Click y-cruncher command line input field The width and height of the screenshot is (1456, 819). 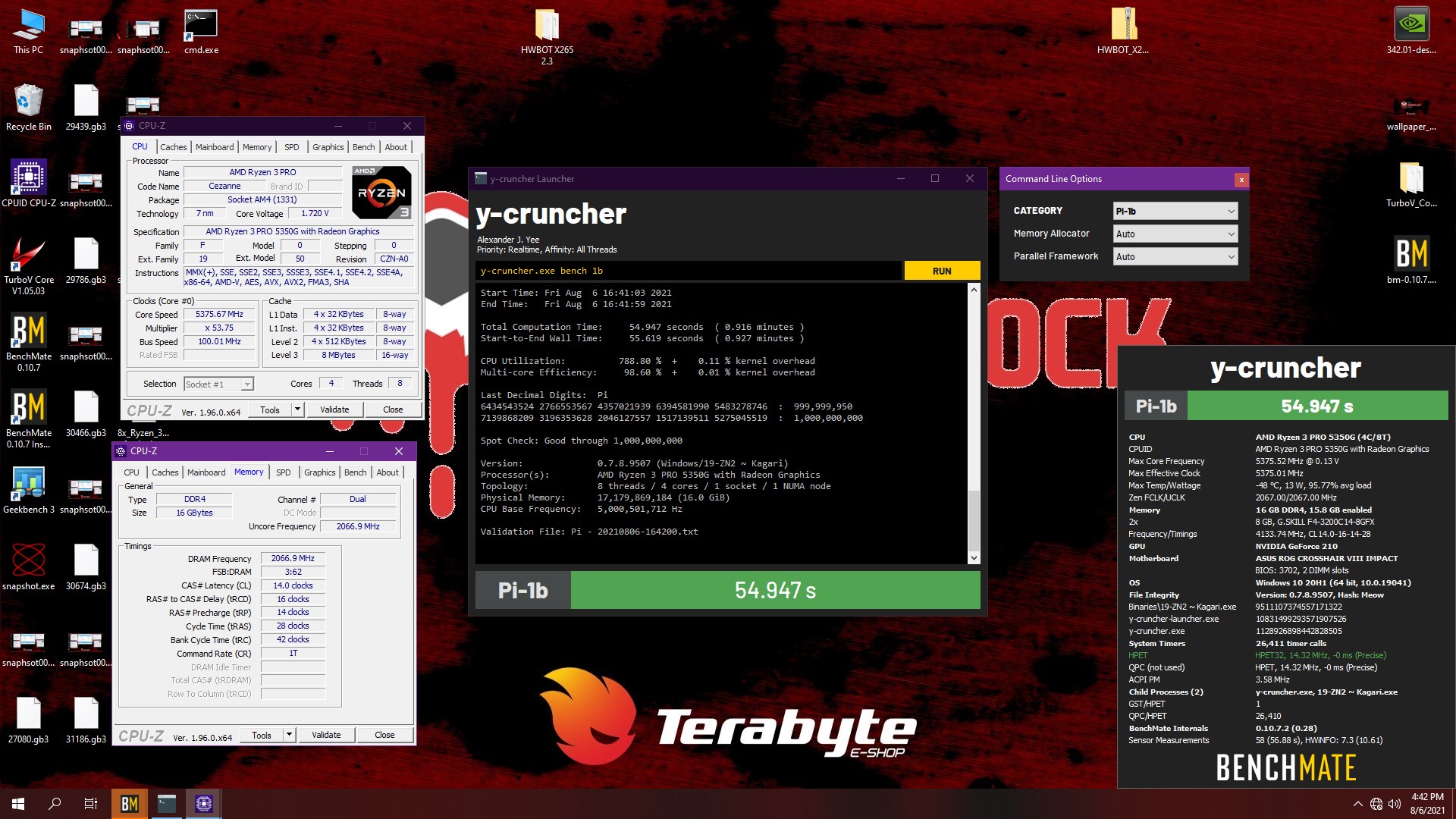coord(689,271)
